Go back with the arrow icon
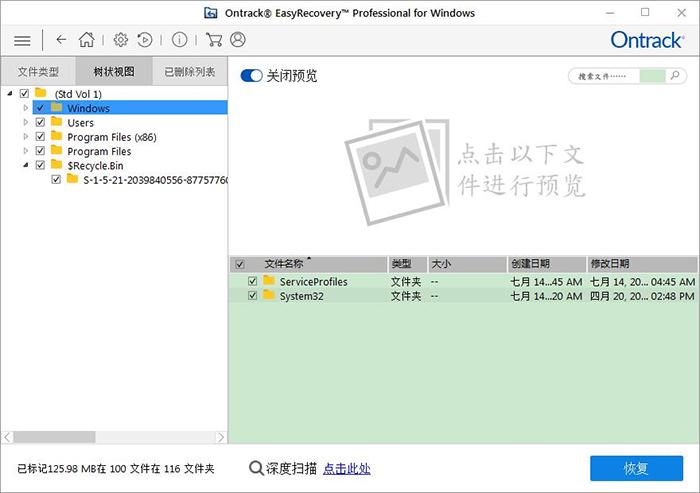The width and height of the screenshot is (700, 493). coord(61,40)
